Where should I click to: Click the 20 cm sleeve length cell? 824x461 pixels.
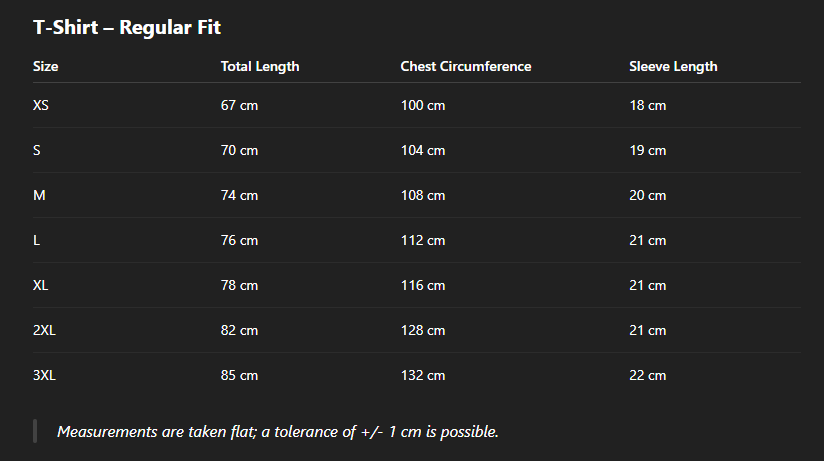tap(648, 195)
